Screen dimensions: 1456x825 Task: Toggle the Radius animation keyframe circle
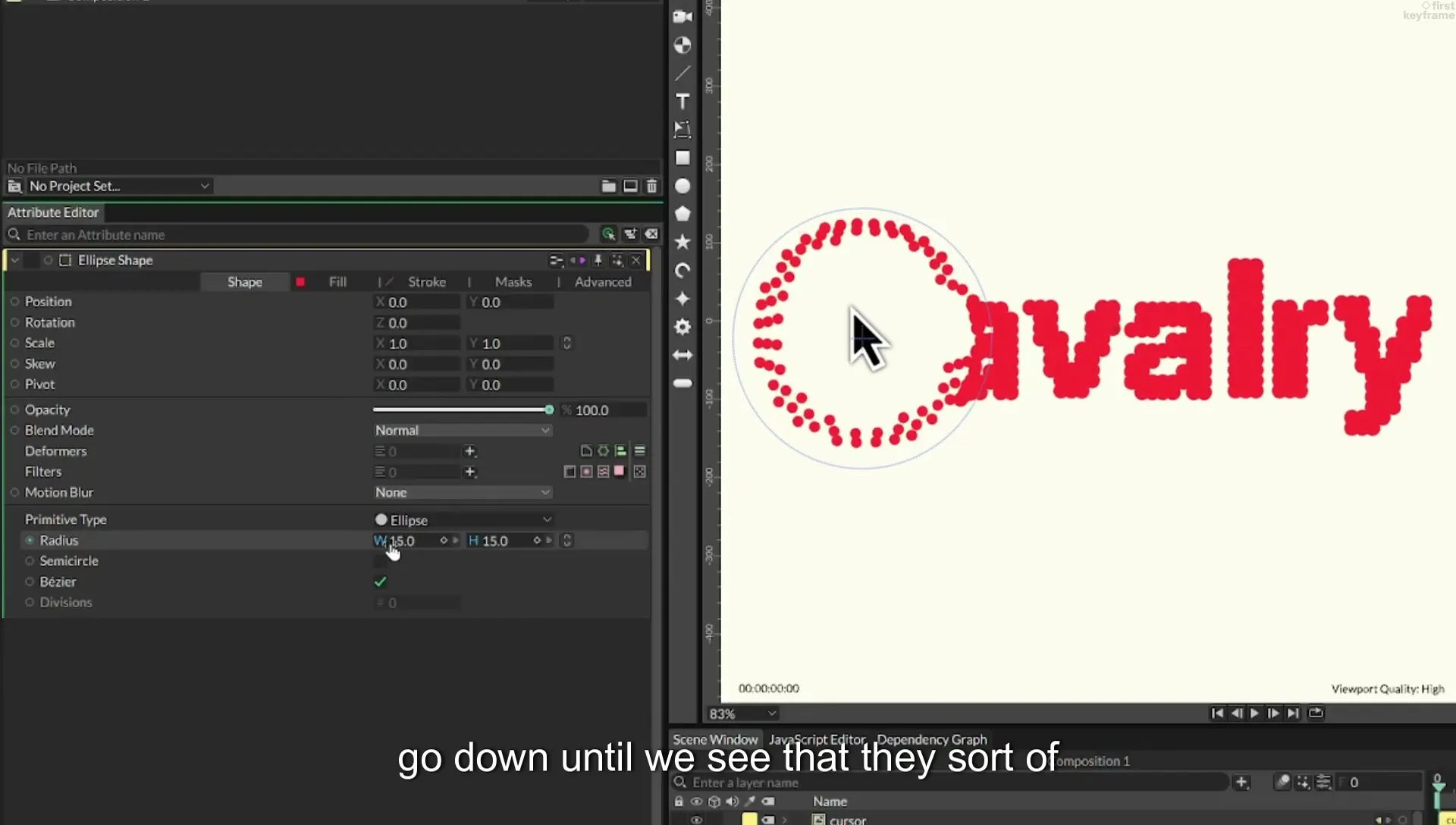click(x=30, y=540)
